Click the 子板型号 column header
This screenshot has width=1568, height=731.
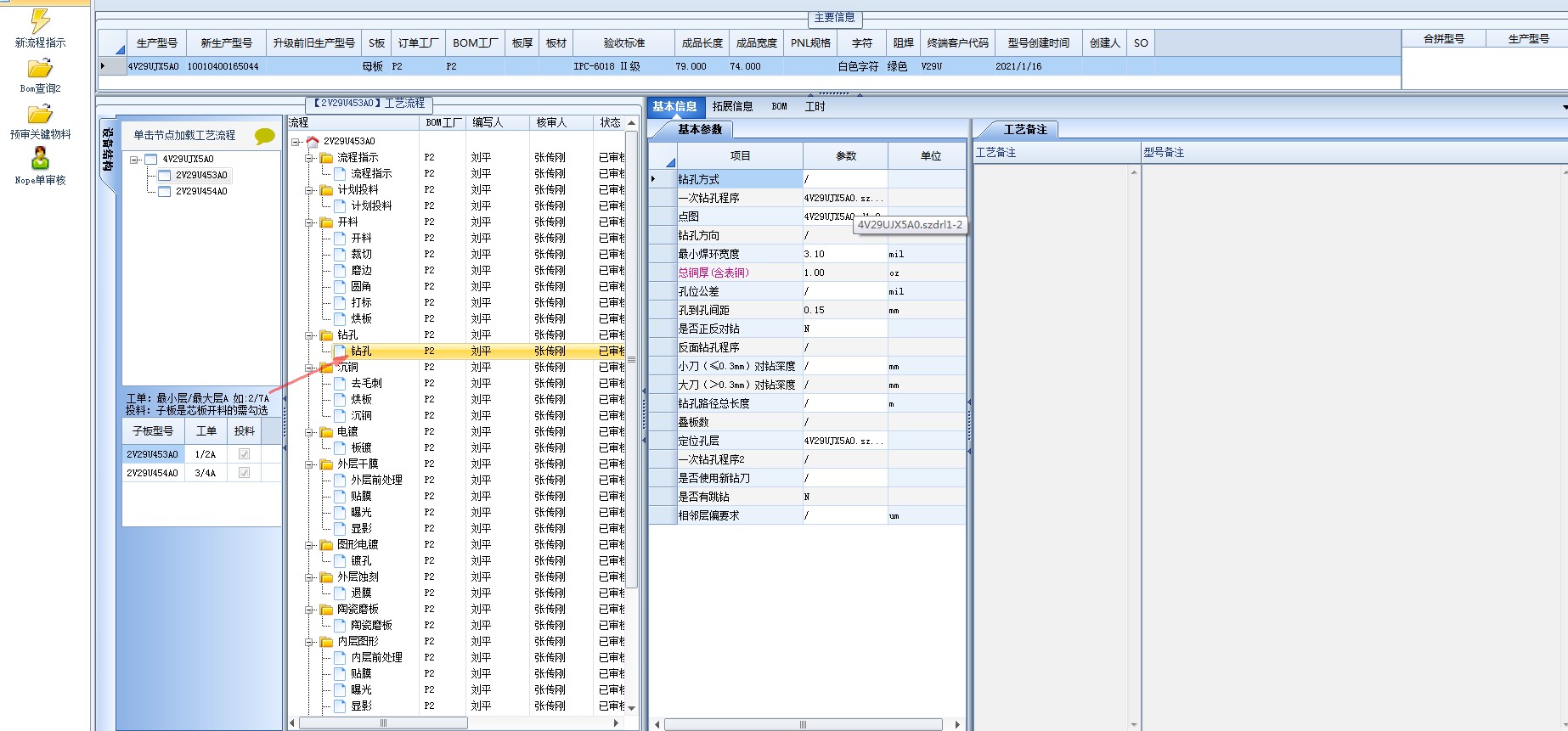point(153,430)
